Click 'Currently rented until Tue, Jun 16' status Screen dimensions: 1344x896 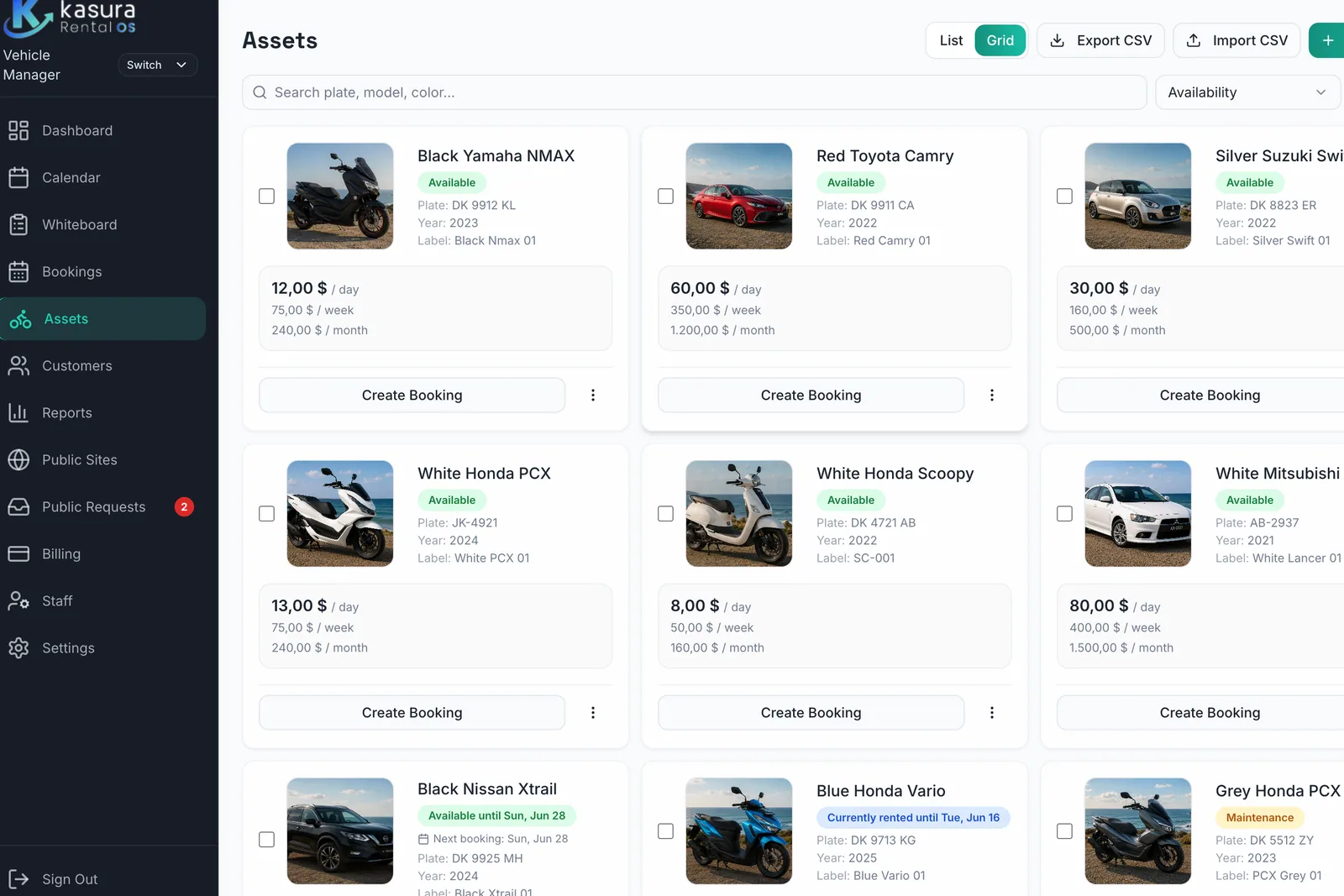pos(913,817)
